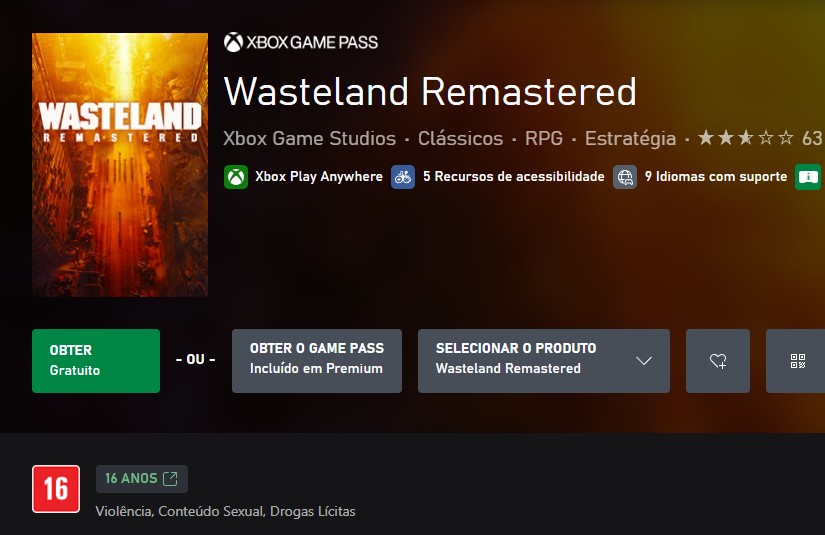Click the age 16 rating badge

coord(56,489)
